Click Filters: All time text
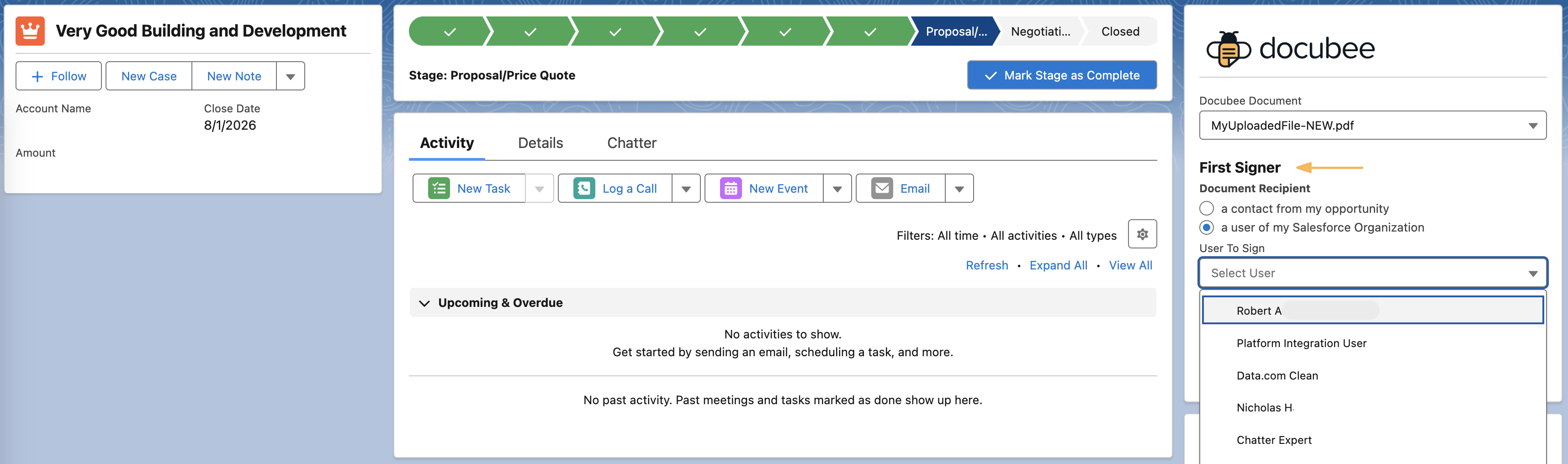The image size is (1568, 464). (938, 236)
